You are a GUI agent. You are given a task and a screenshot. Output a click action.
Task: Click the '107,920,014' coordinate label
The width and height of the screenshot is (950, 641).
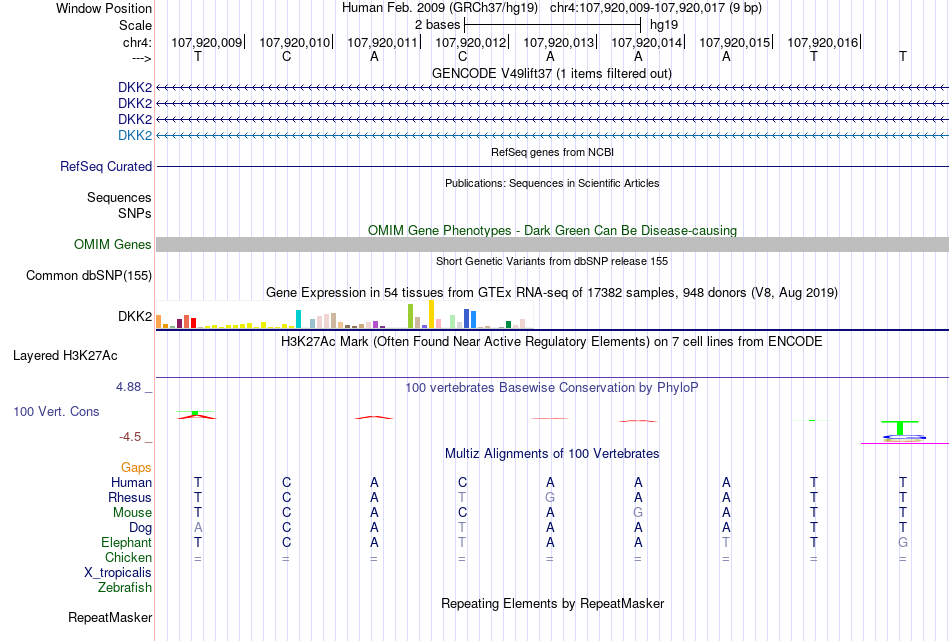pos(646,42)
